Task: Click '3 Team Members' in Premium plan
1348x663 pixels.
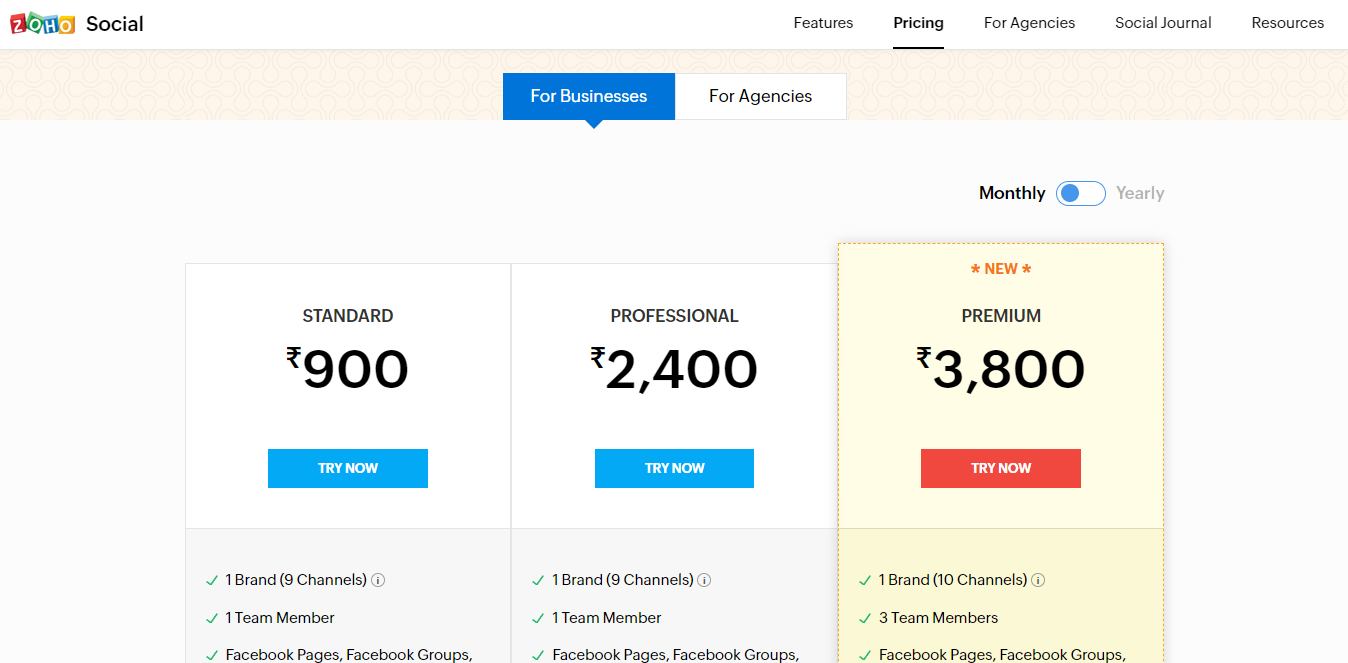Action: tap(938, 618)
